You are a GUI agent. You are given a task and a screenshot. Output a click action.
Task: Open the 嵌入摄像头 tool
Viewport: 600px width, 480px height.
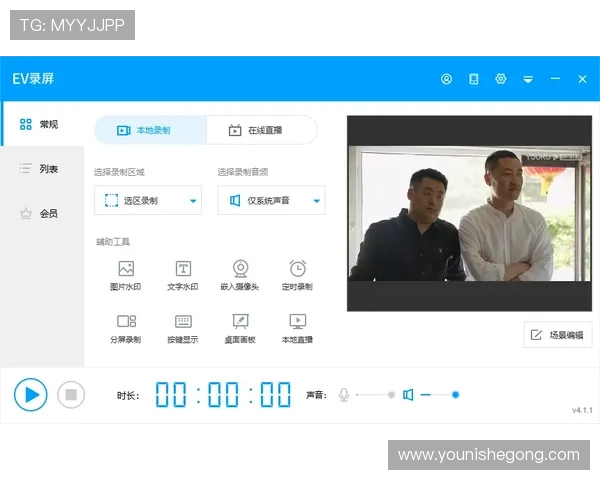click(240, 276)
